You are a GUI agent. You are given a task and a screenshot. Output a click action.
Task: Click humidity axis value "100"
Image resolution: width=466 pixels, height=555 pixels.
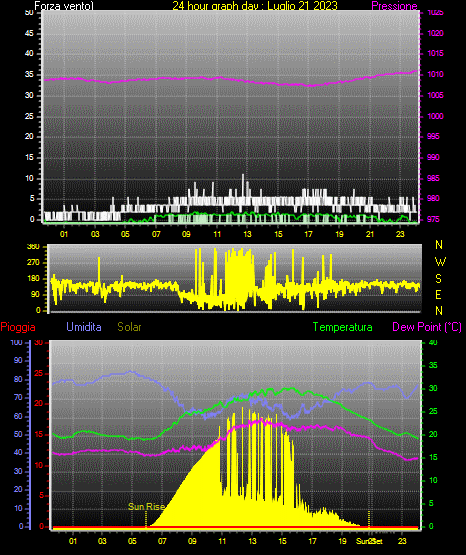[x=16, y=342]
